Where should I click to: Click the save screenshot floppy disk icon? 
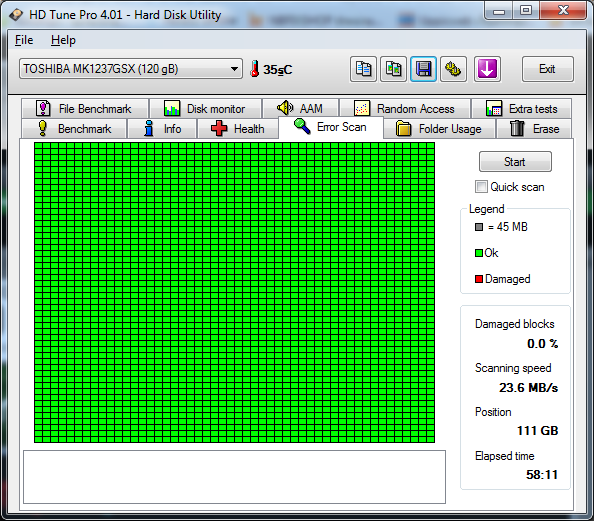tap(423, 69)
